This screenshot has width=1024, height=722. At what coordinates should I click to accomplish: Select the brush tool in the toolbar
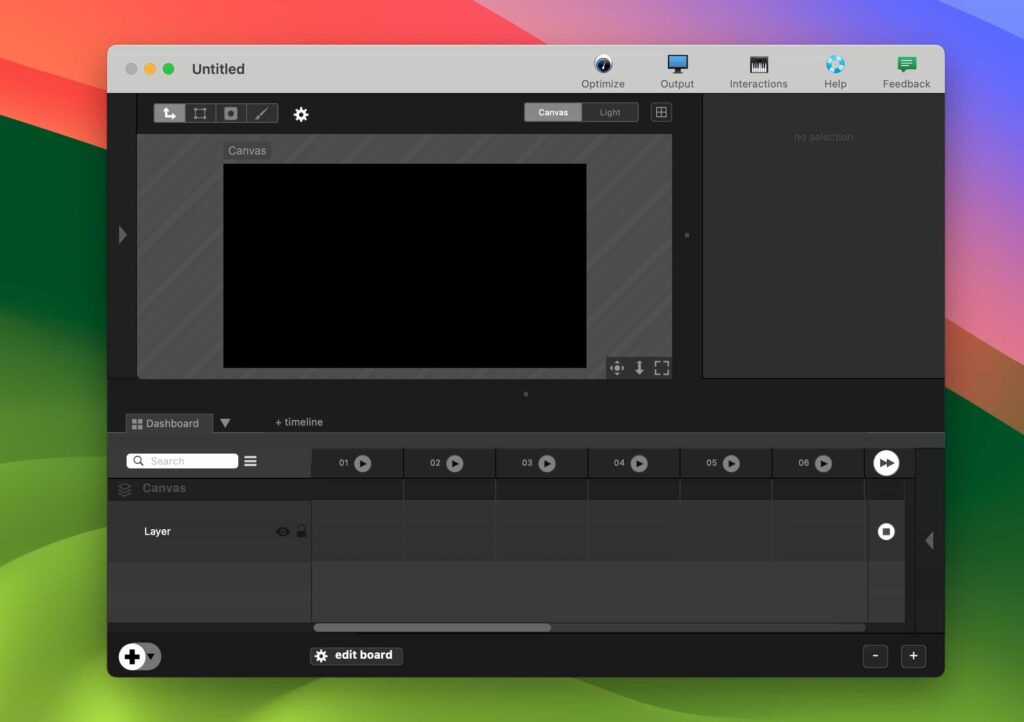261,113
